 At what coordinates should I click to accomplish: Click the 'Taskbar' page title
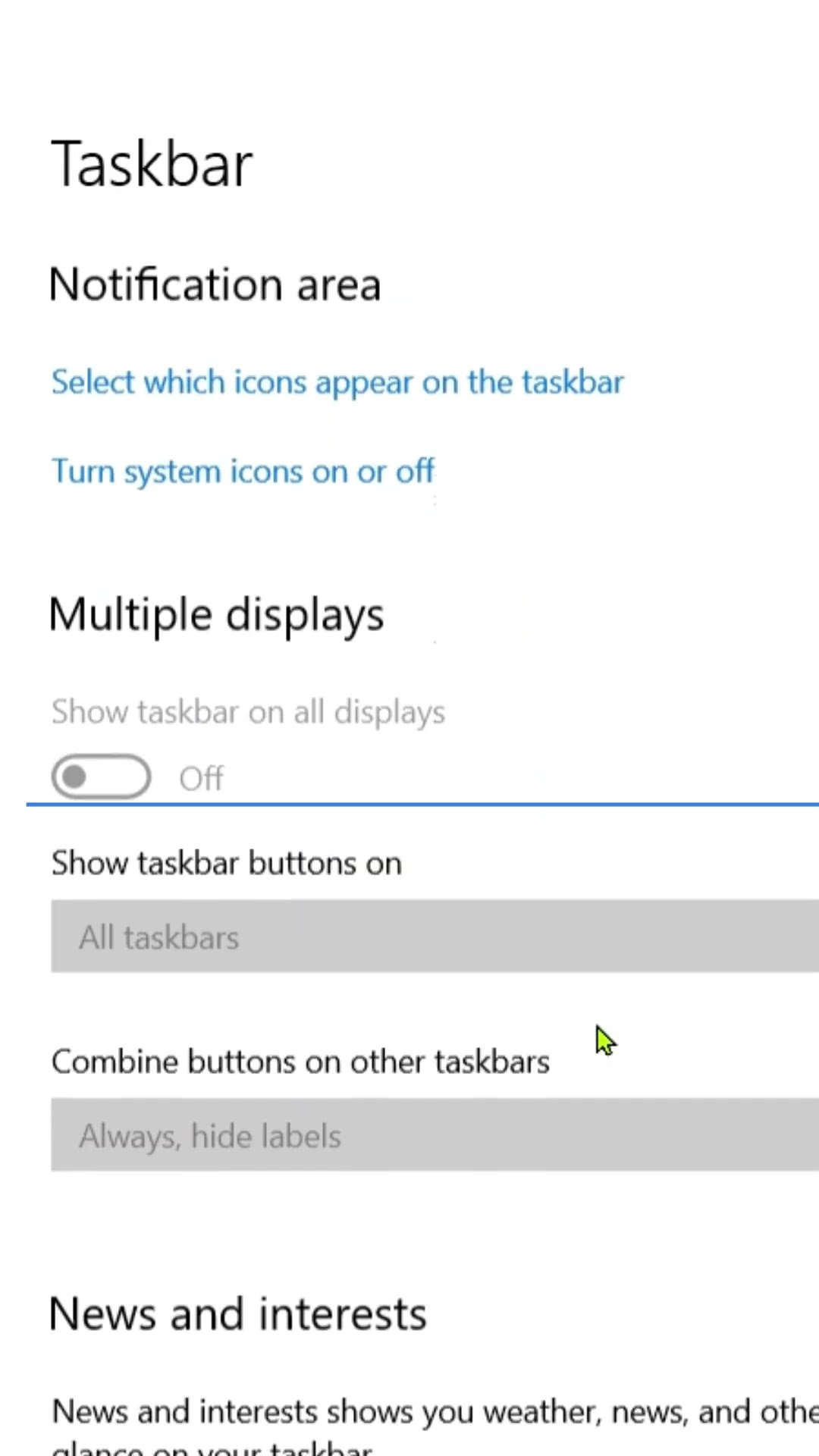[x=152, y=165]
